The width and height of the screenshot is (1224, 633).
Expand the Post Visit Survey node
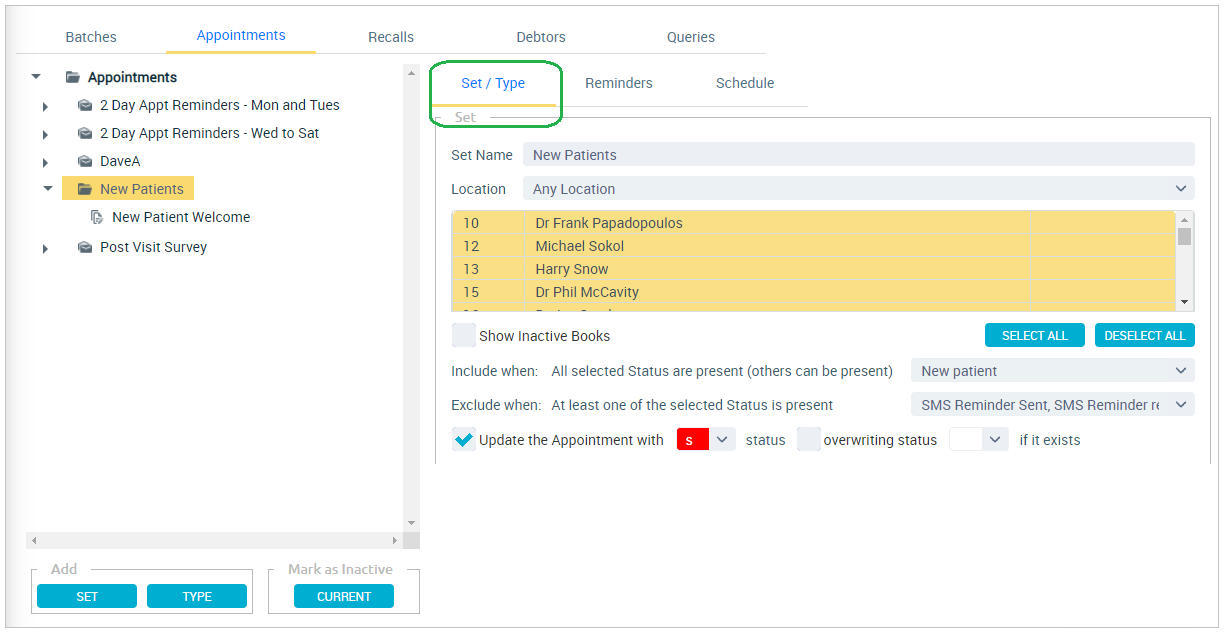pos(45,248)
